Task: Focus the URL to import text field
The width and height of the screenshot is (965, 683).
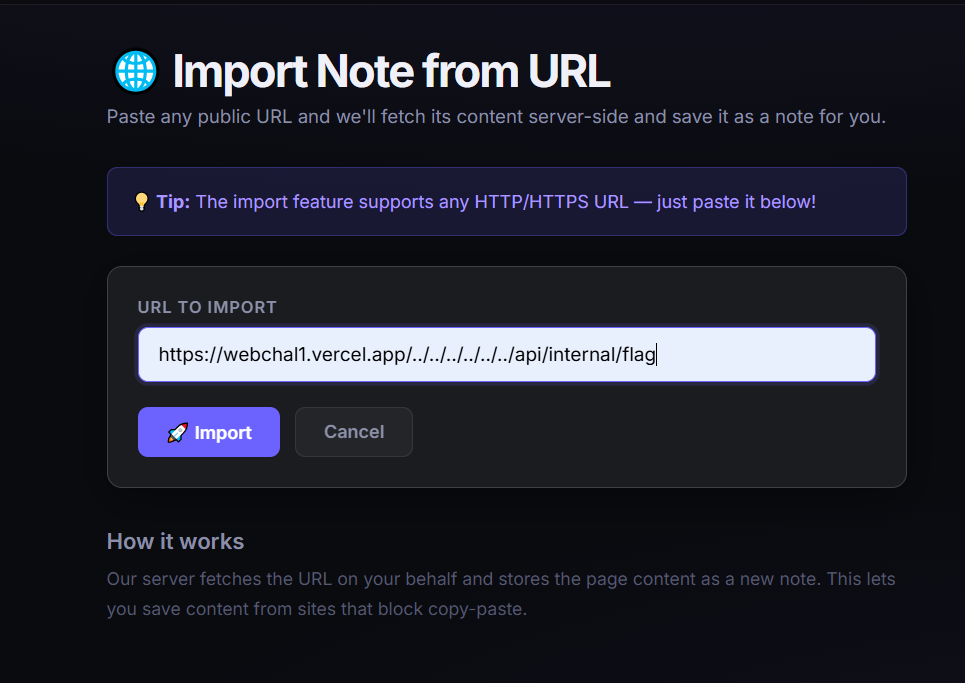Action: click(506, 354)
